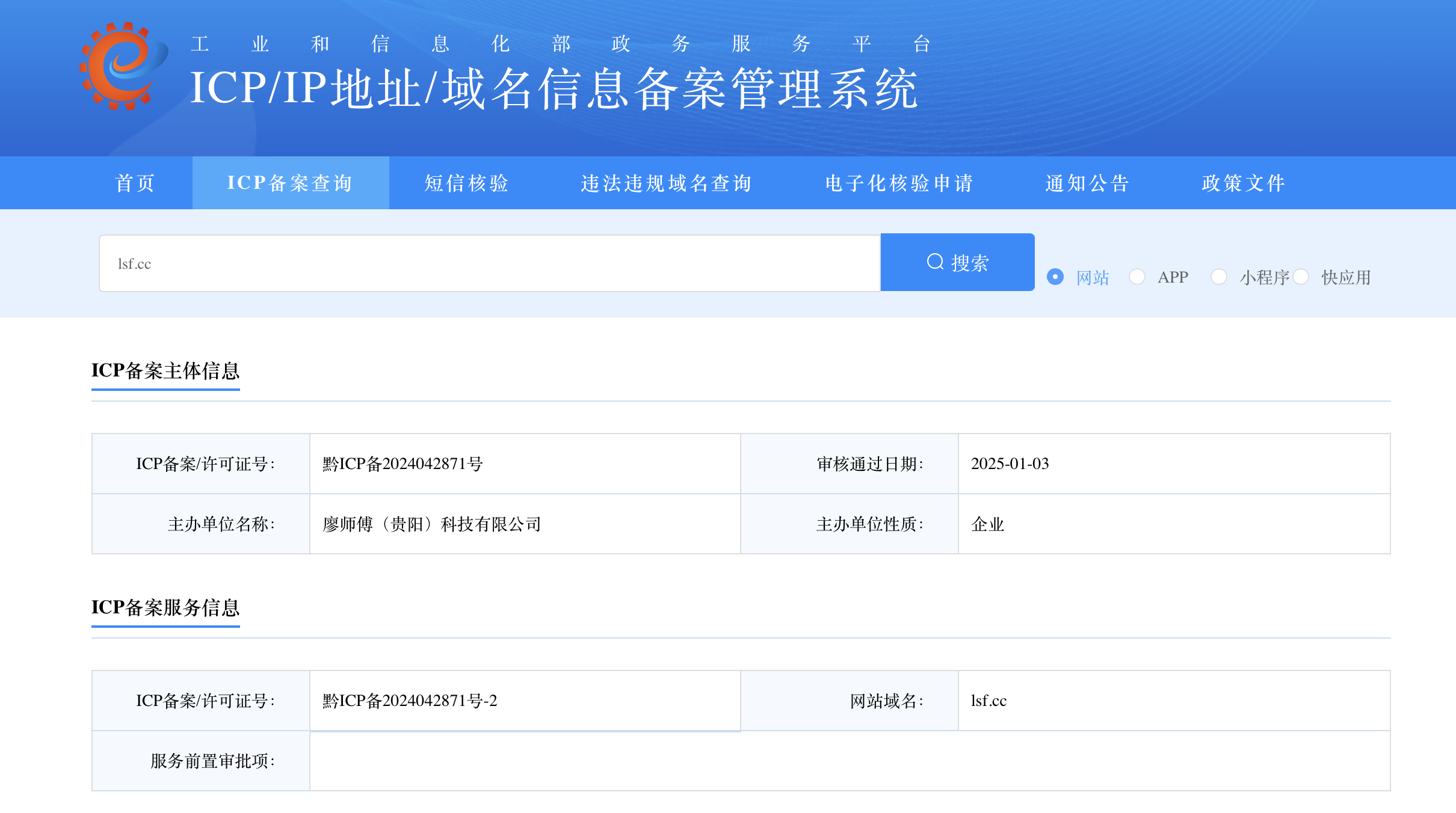Open 违法违规域名查询 menu item
The width and height of the screenshot is (1456, 813).
tap(667, 183)
